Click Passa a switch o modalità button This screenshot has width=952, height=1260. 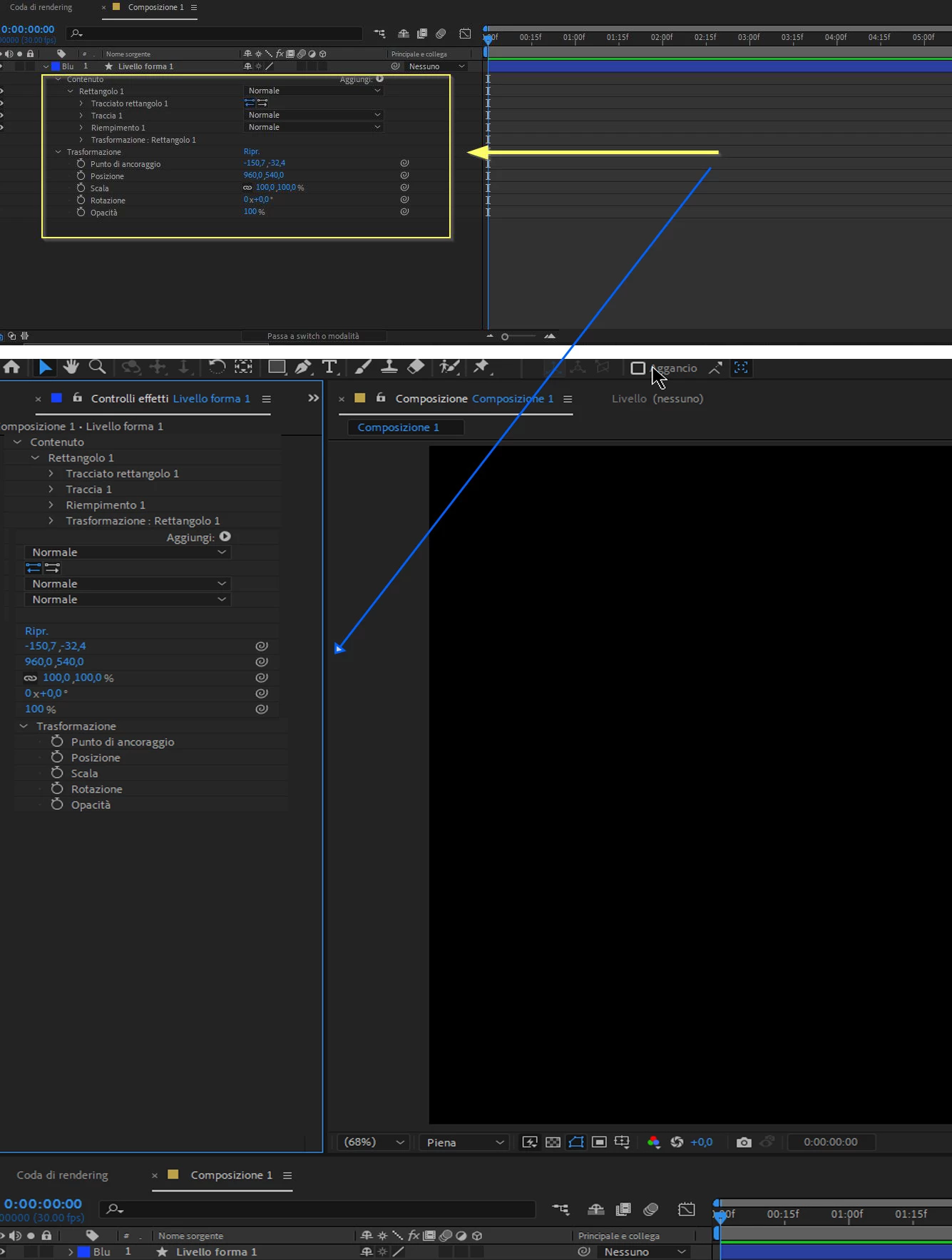314,336
